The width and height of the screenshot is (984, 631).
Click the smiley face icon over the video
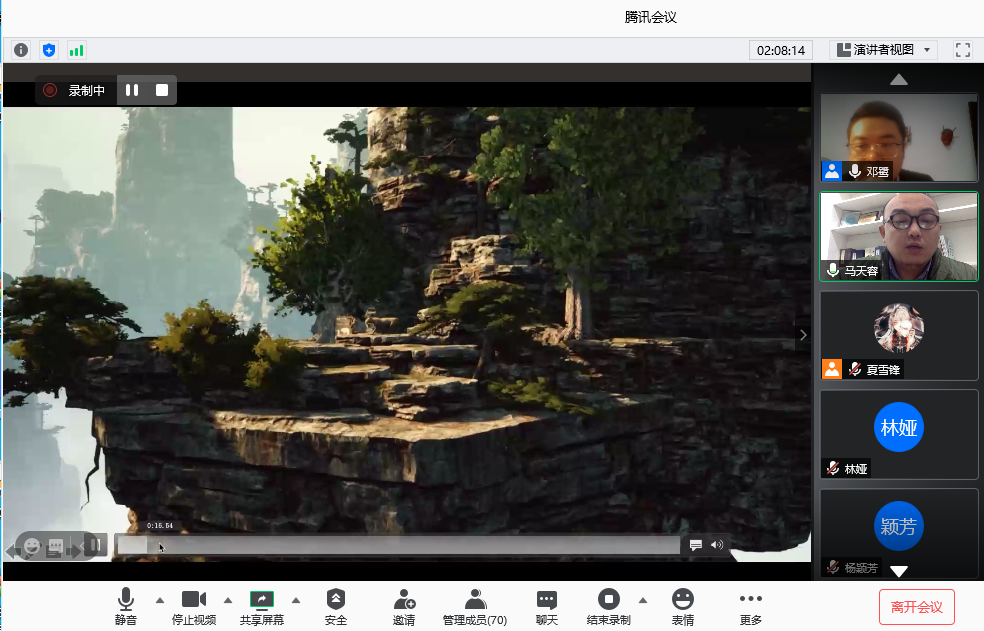click(x=32, y=546)
